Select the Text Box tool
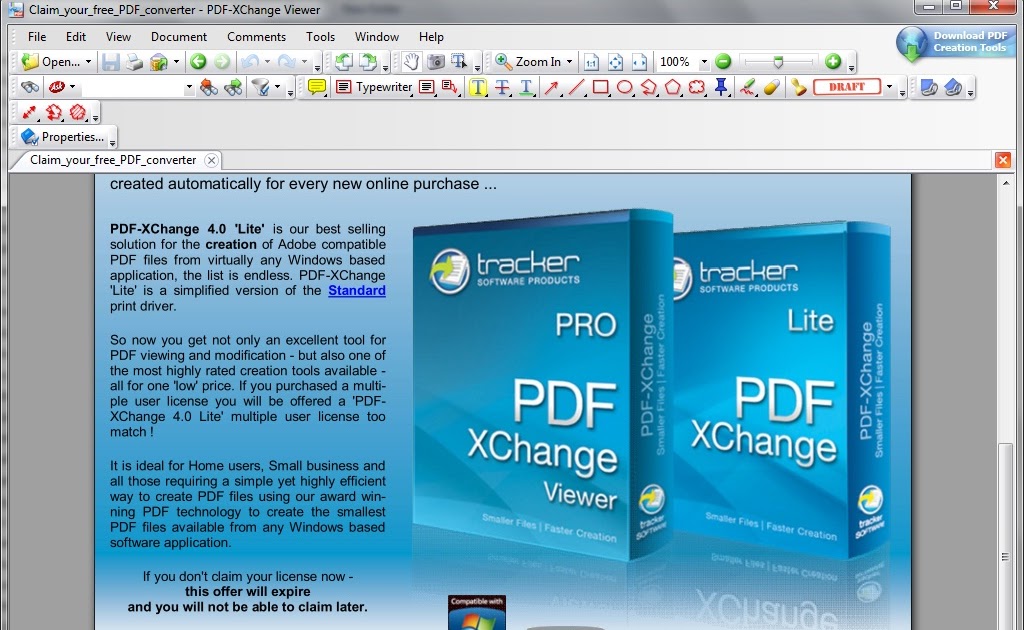Viewport: 1024px width, 630px height. tap(426, 87)
